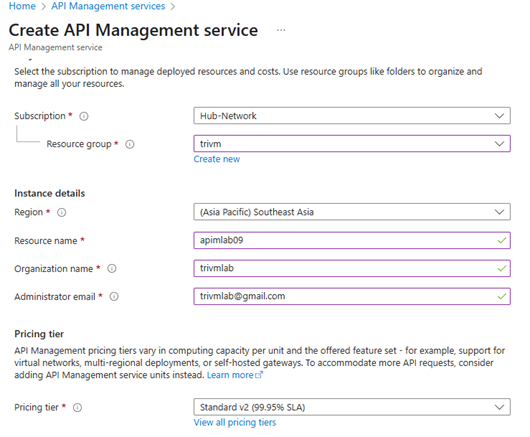The width and height of the screenshot is (530, 437).
Task: Click the API Management service subtitle
Action: [x=55, y=47]
